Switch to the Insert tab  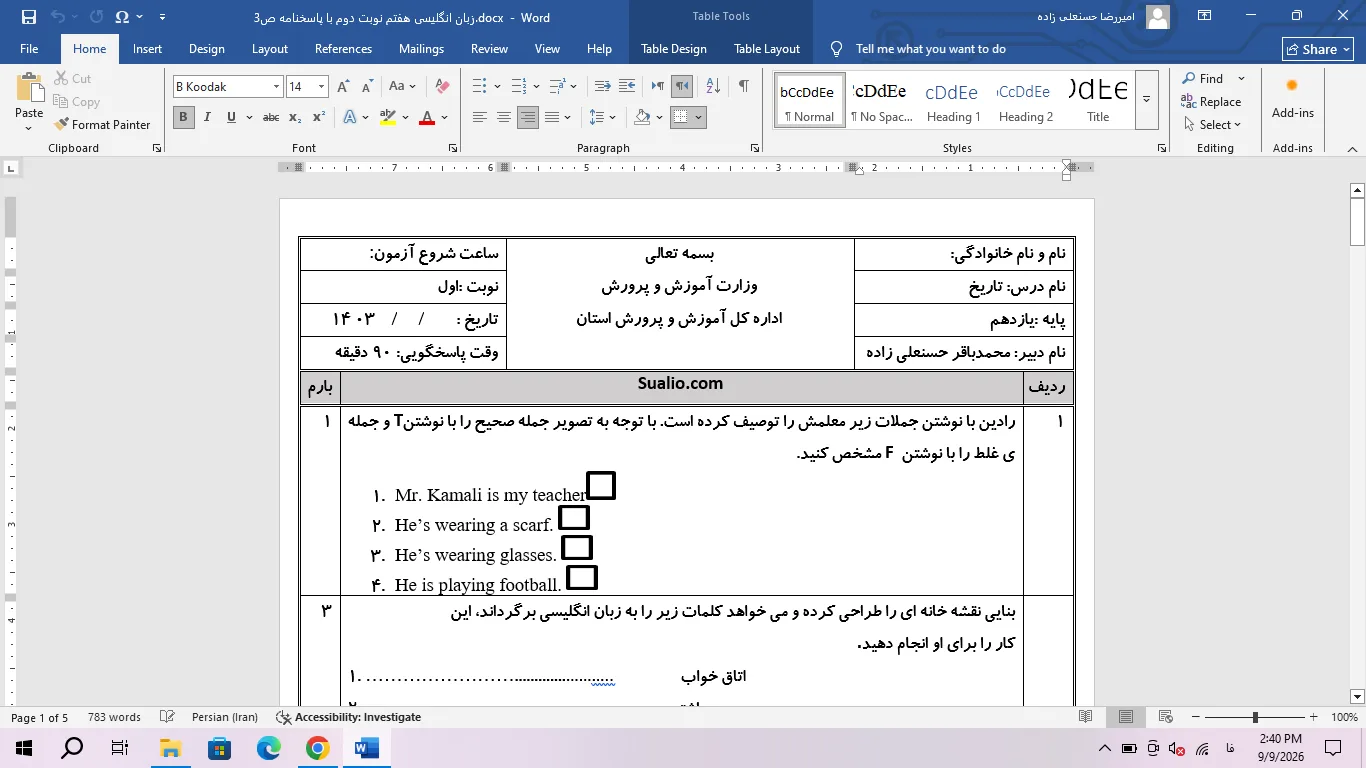[x=147, y=49]
